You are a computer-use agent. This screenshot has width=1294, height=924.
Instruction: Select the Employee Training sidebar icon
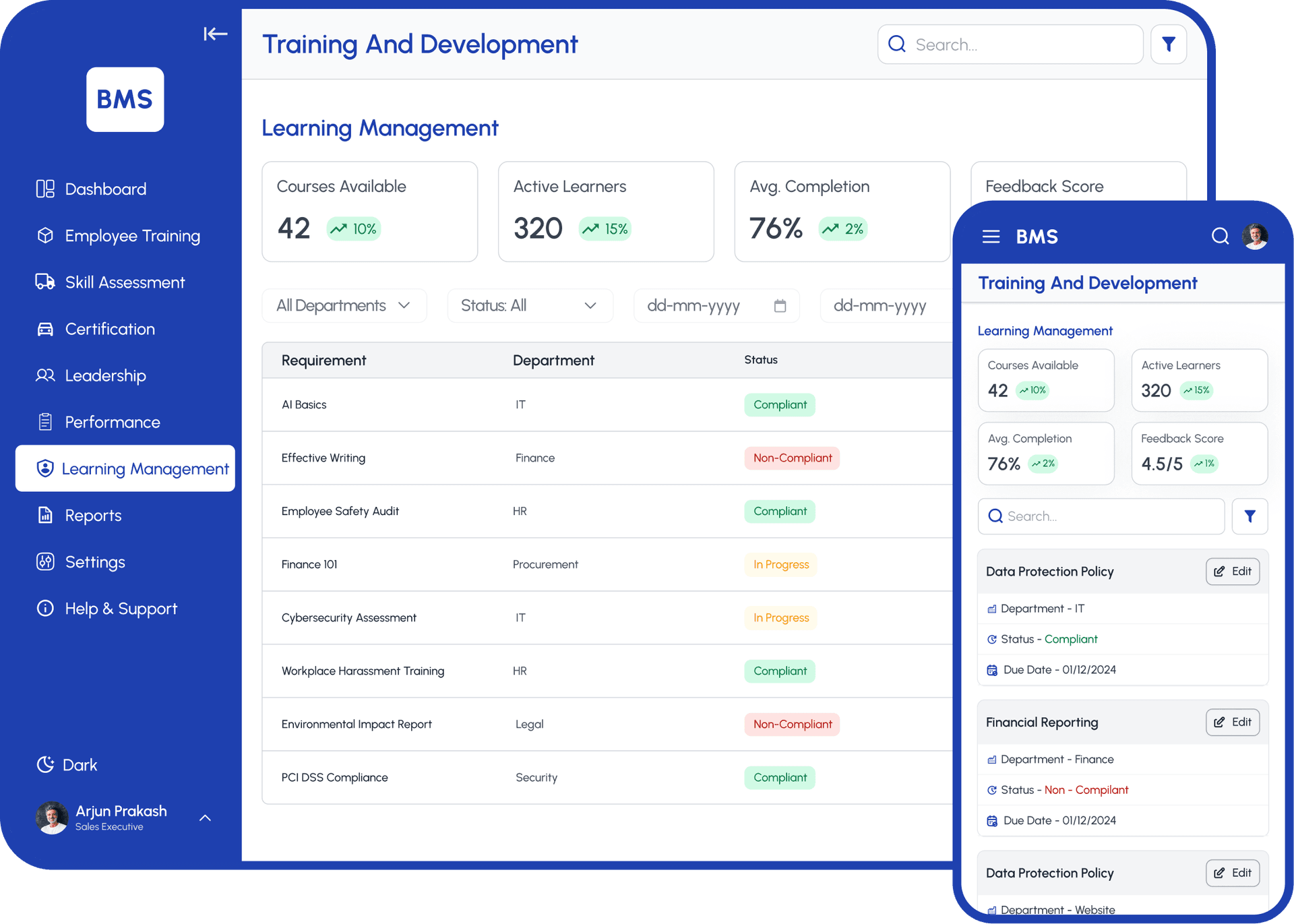pos(44,236)
